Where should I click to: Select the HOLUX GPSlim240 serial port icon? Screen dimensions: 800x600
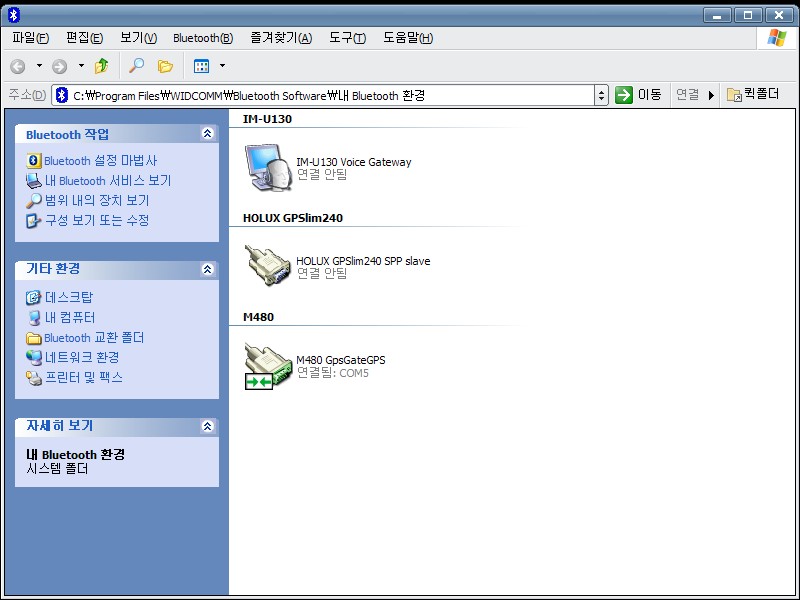pos(268,265)
